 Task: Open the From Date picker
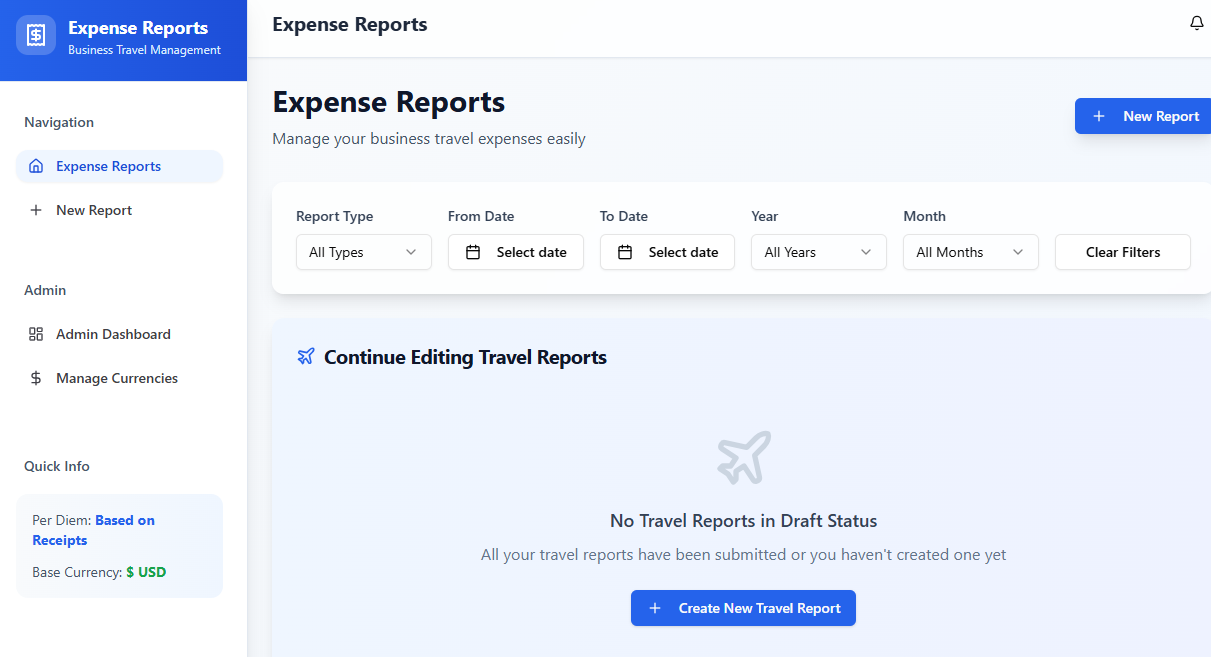coord(516,252)
